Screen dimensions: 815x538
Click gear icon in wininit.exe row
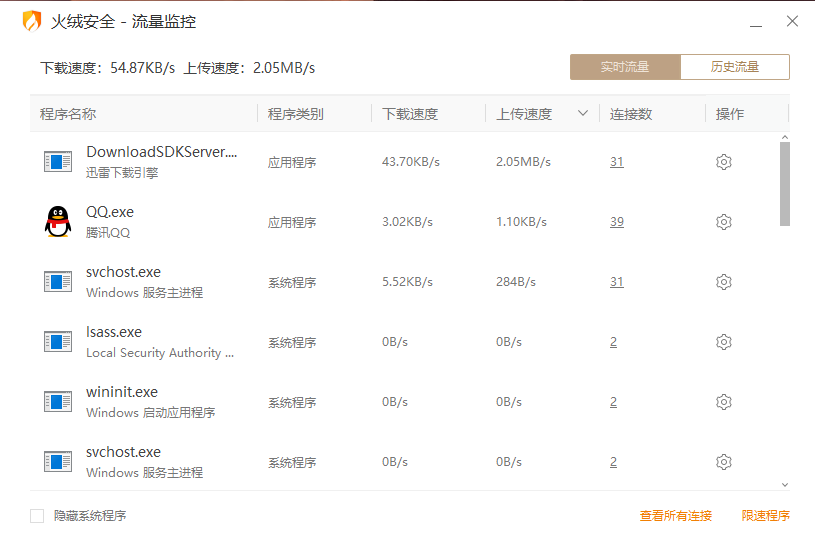(724, 402)
